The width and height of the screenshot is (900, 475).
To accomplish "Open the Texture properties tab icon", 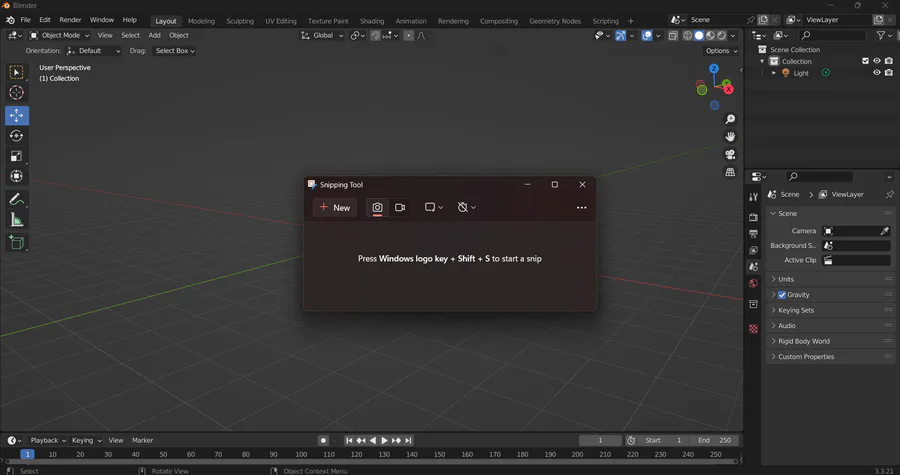I will pyautogui.click(x=754, y=329).
